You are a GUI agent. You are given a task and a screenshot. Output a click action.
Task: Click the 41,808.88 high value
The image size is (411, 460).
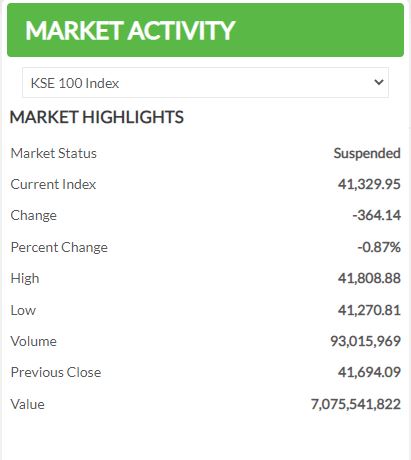click(369, 278)
